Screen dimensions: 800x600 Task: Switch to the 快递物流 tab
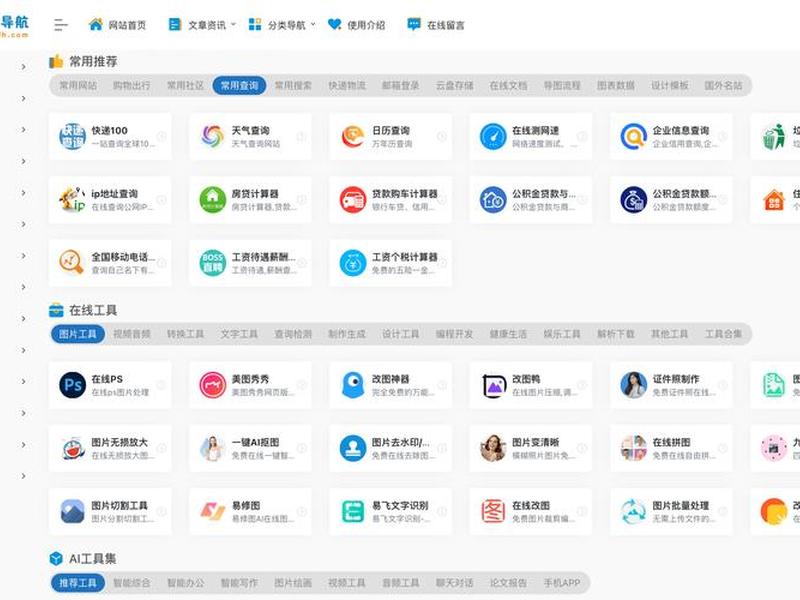[x=347, y=85]
